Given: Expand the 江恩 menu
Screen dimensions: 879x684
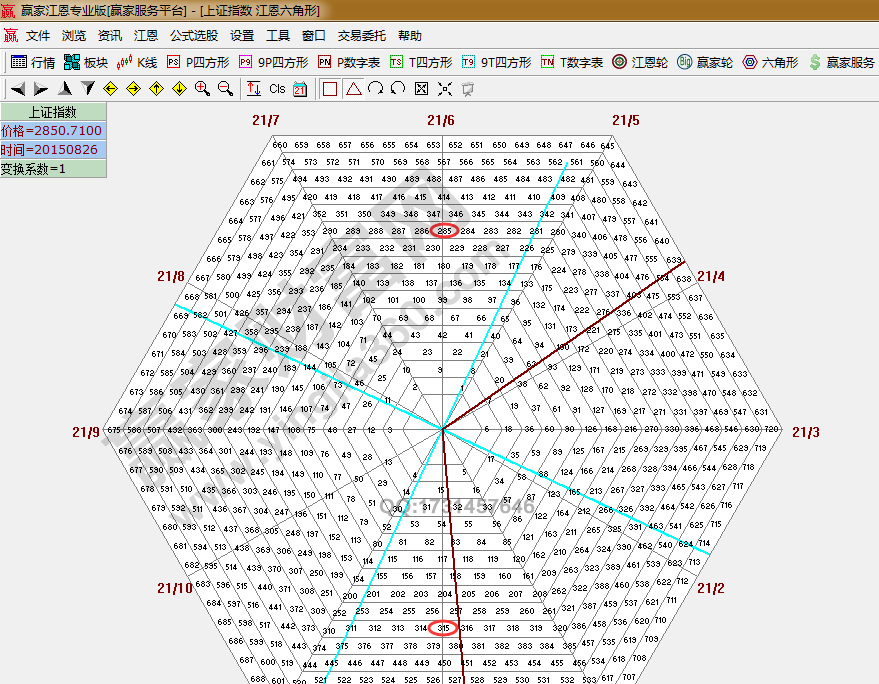Looking at the screenshot, I should click(x=145, y=34).
